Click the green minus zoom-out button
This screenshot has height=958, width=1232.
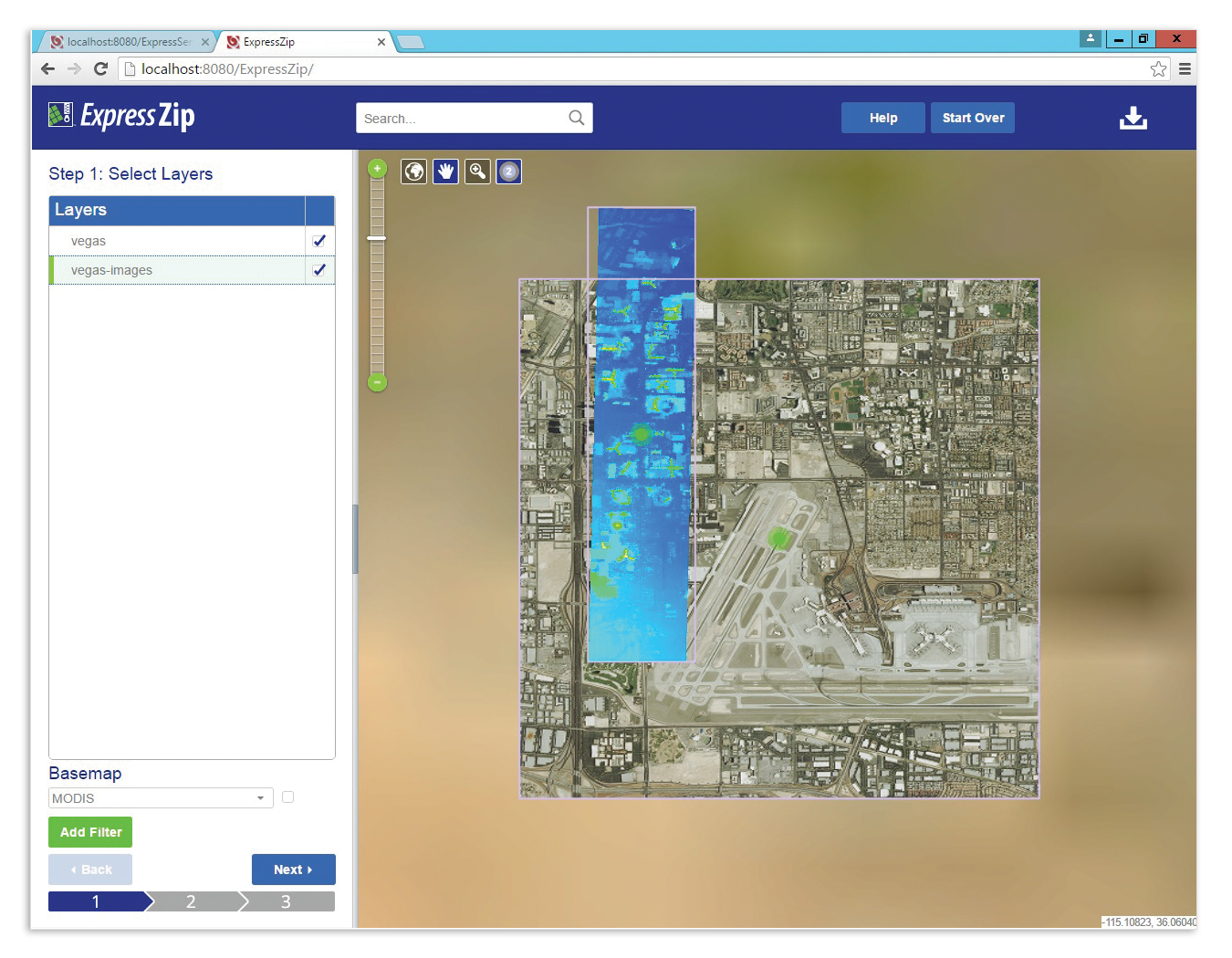point(377,382)
